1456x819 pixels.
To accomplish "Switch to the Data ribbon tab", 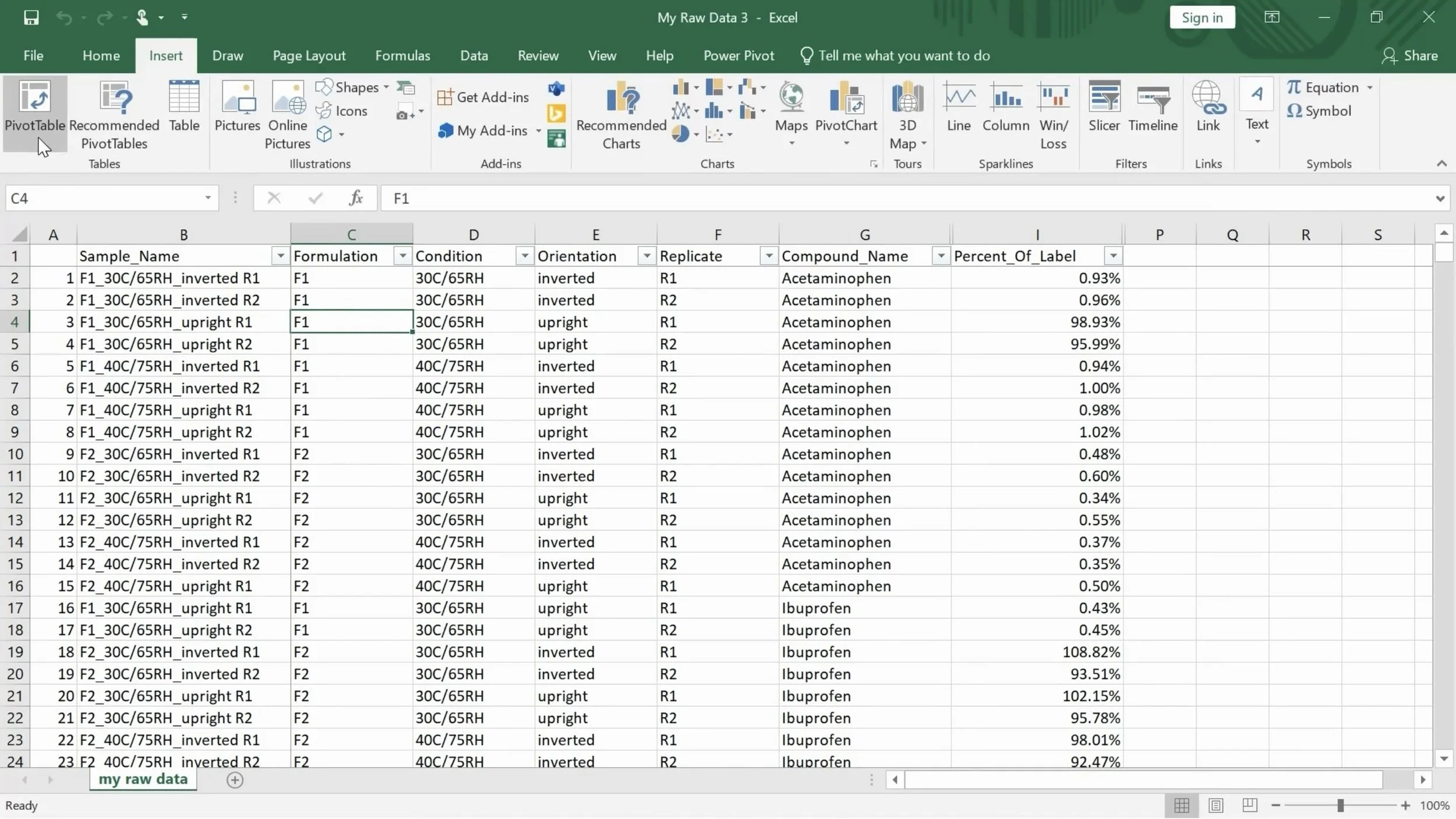I will (x=473, y=55).
